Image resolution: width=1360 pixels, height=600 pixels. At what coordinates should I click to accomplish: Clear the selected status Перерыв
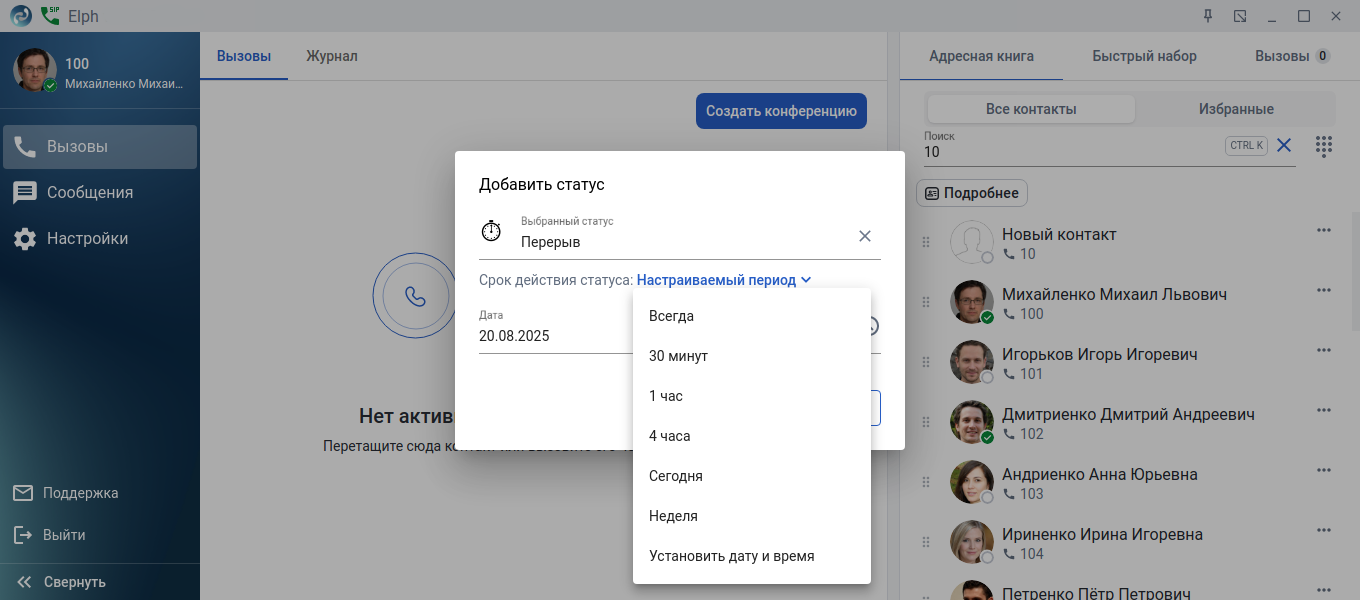[x=865, y=236]
